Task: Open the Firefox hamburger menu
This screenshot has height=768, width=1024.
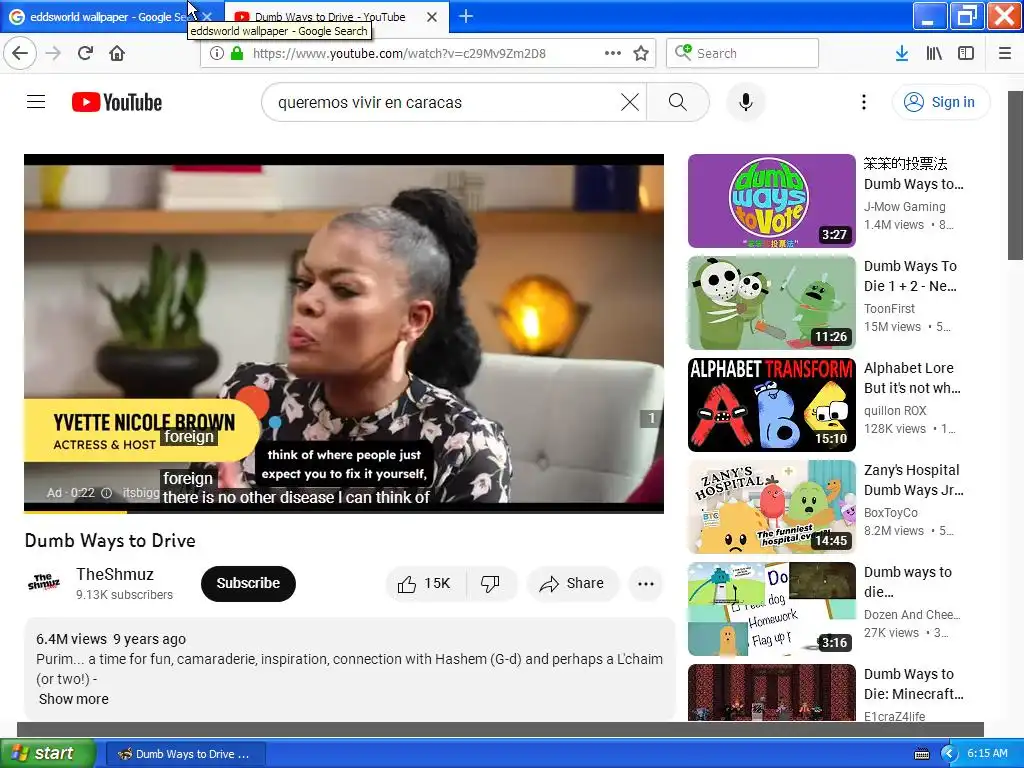Action: click(1005, 53)
